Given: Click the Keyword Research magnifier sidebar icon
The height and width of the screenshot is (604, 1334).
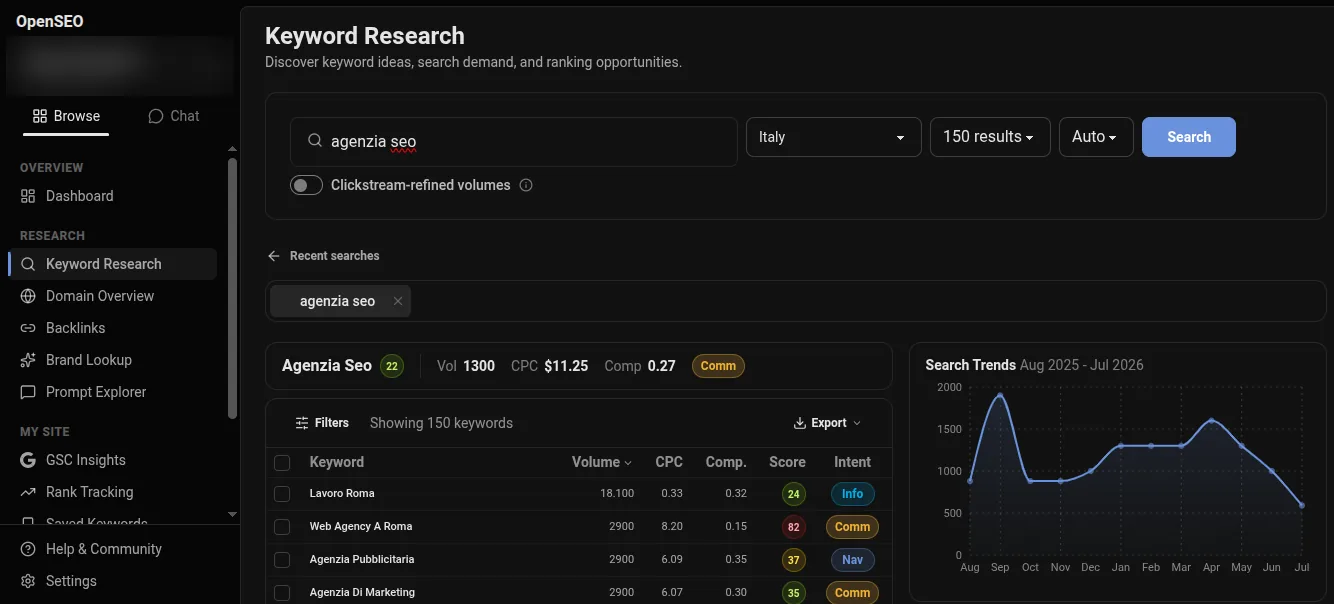Looking at the screenshot, I should [28, 264].
